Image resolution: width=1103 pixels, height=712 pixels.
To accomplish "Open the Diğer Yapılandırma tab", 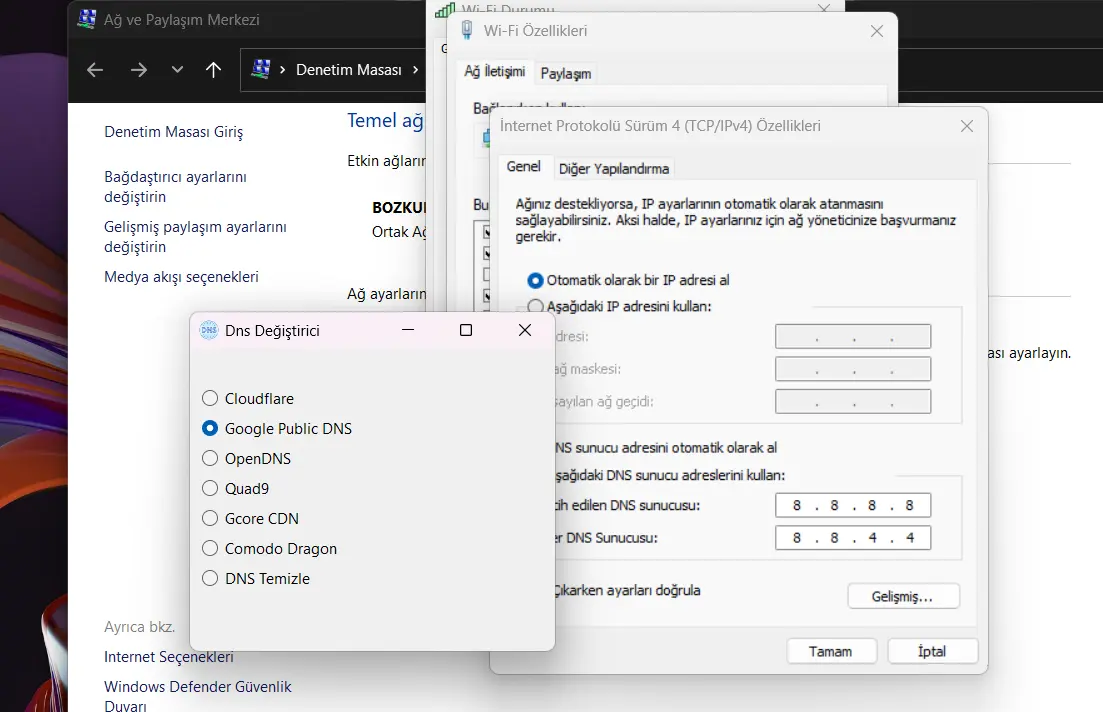I will click(614, 169).
